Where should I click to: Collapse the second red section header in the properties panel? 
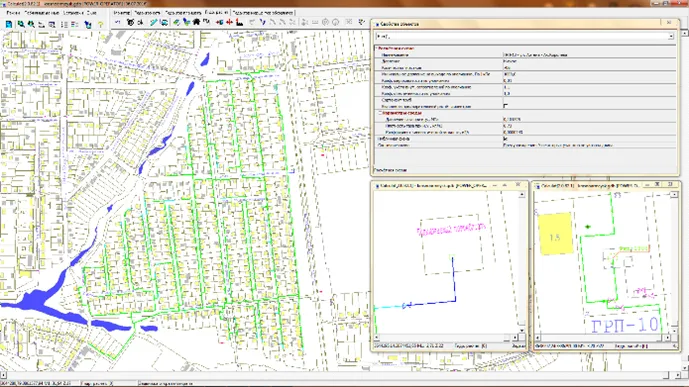coord(381,113)
